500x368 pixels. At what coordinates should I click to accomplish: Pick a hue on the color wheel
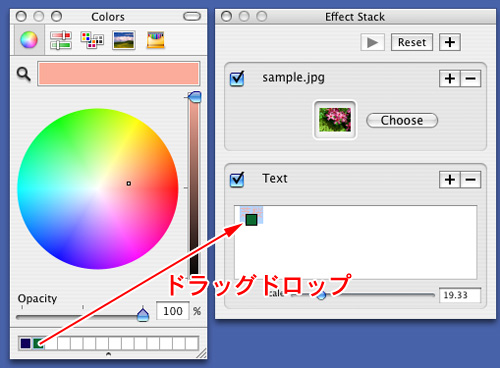tap(98, 189)
